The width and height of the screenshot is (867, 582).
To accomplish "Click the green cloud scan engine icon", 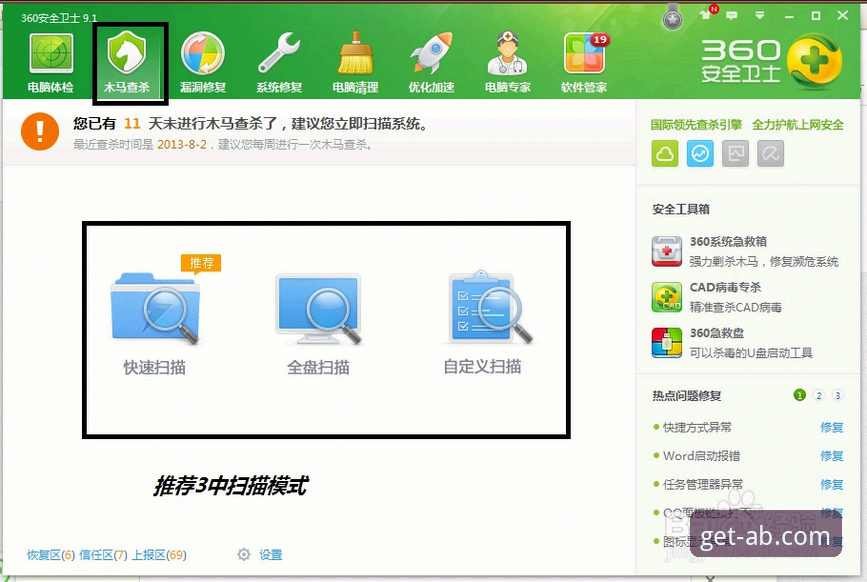I will click(665, 153).
